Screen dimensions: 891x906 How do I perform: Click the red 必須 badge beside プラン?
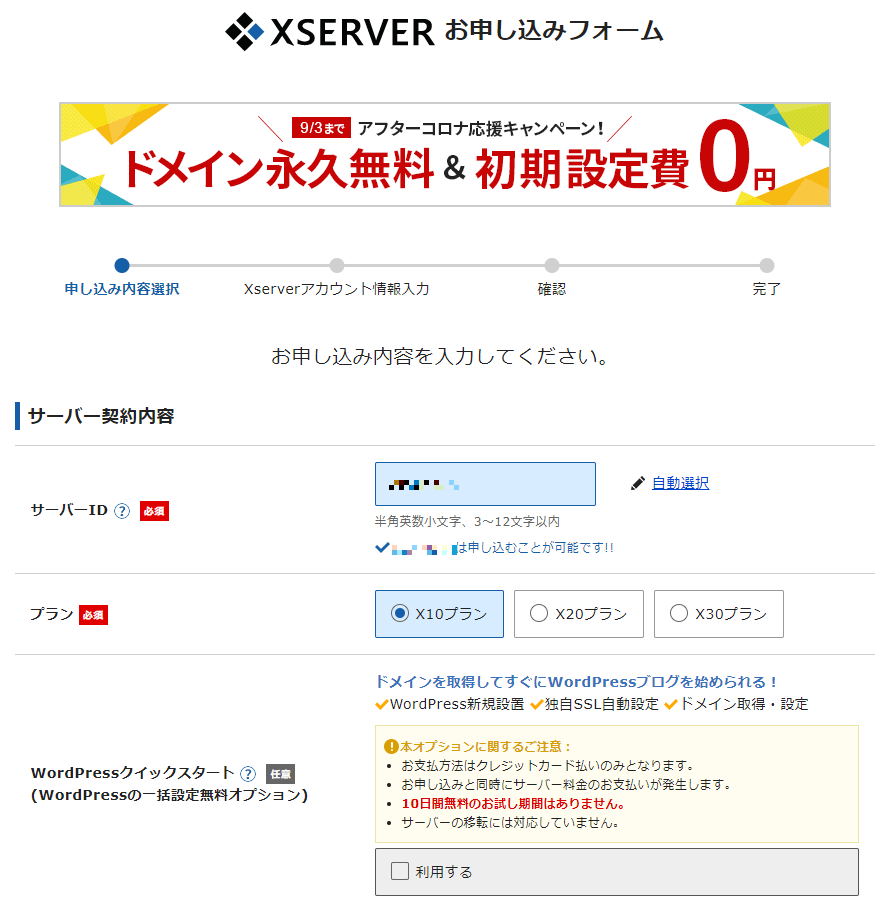tap(93, 615)
